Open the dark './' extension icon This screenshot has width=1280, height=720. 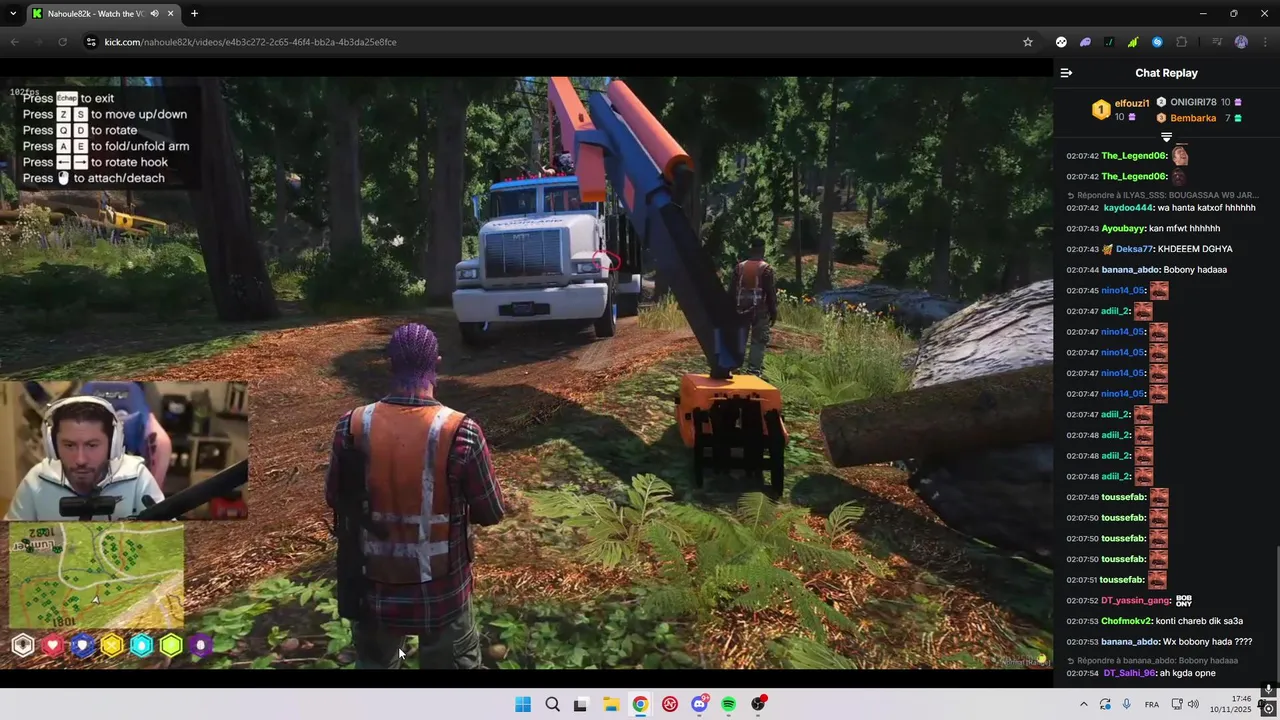1109,42
